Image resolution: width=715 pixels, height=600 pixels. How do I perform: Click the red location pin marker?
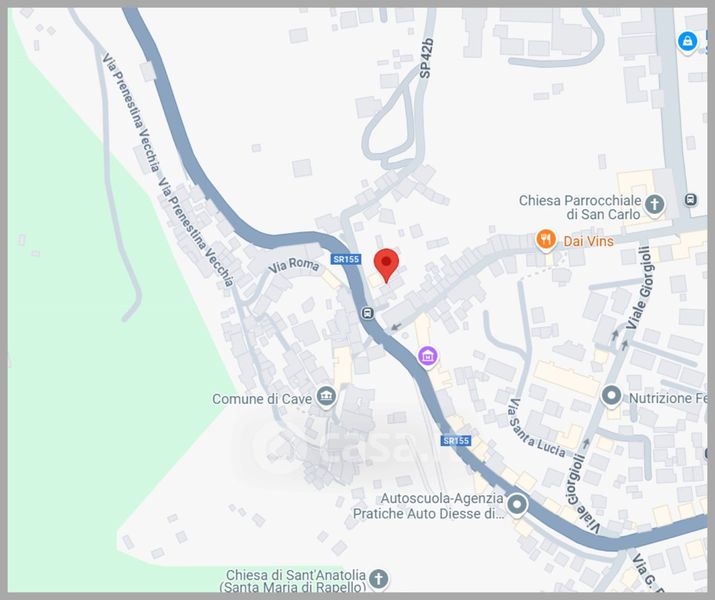[x=386, y=265]
